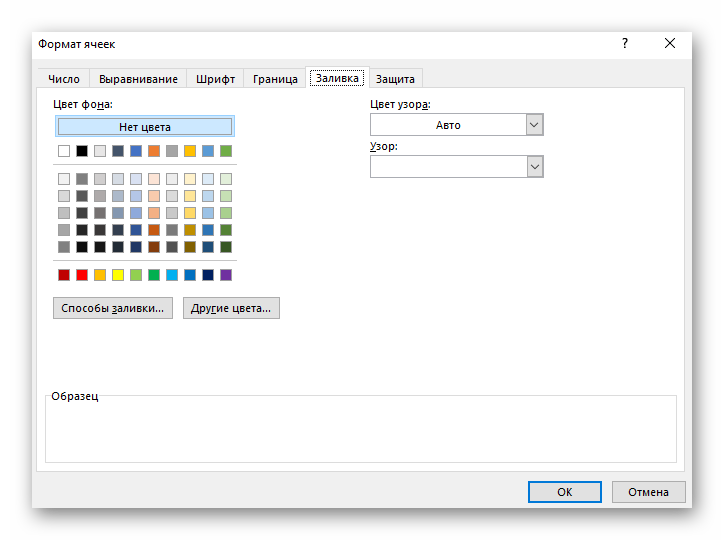Screen dimensions: 724x540
Task: Select the Граница tab
Action: point(275,79)
